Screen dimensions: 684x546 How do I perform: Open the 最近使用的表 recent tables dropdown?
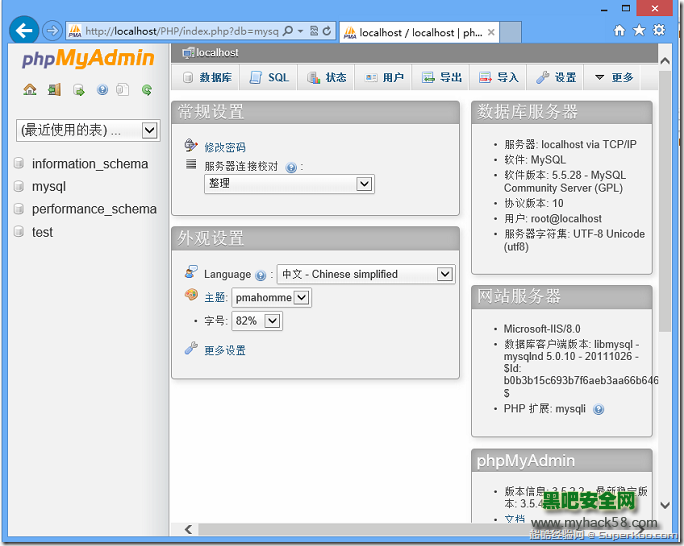pos(88,130)
